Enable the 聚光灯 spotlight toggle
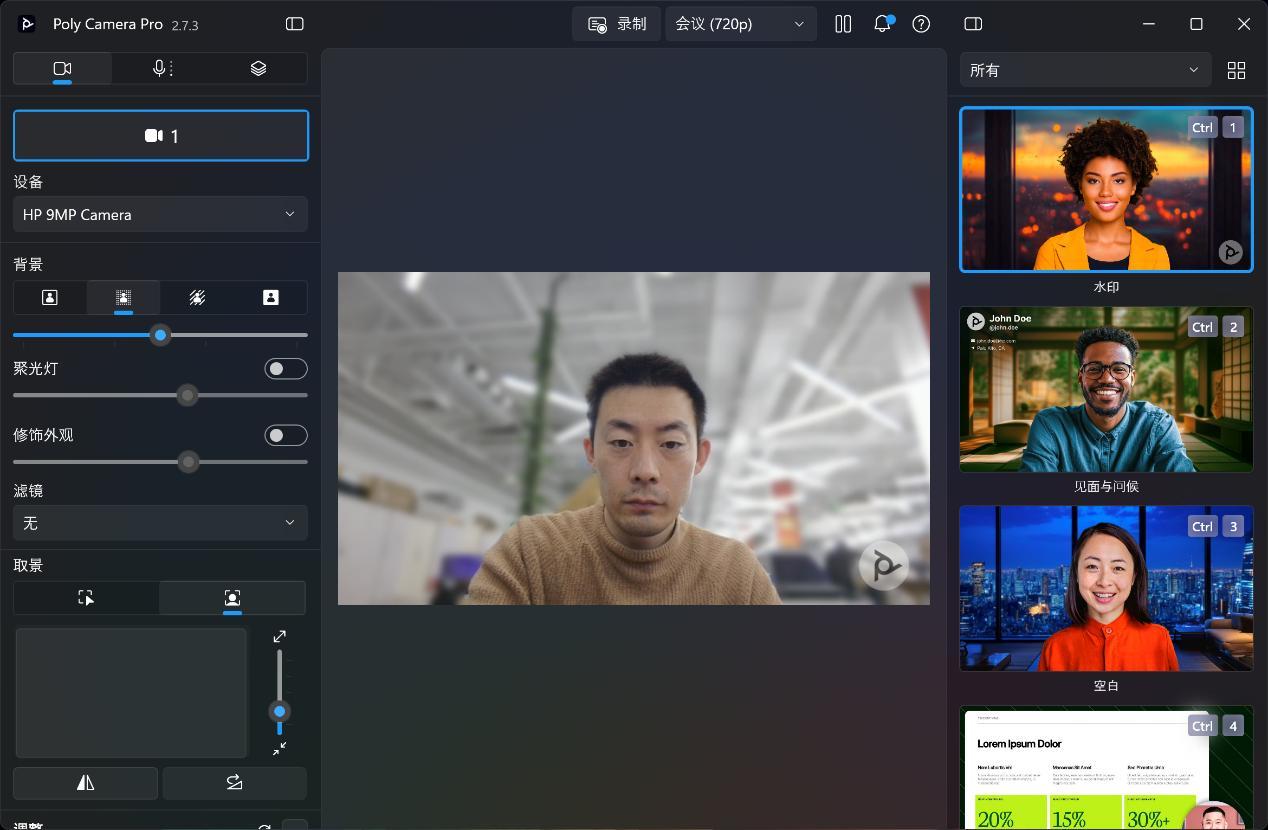 (x=285, y=369)
